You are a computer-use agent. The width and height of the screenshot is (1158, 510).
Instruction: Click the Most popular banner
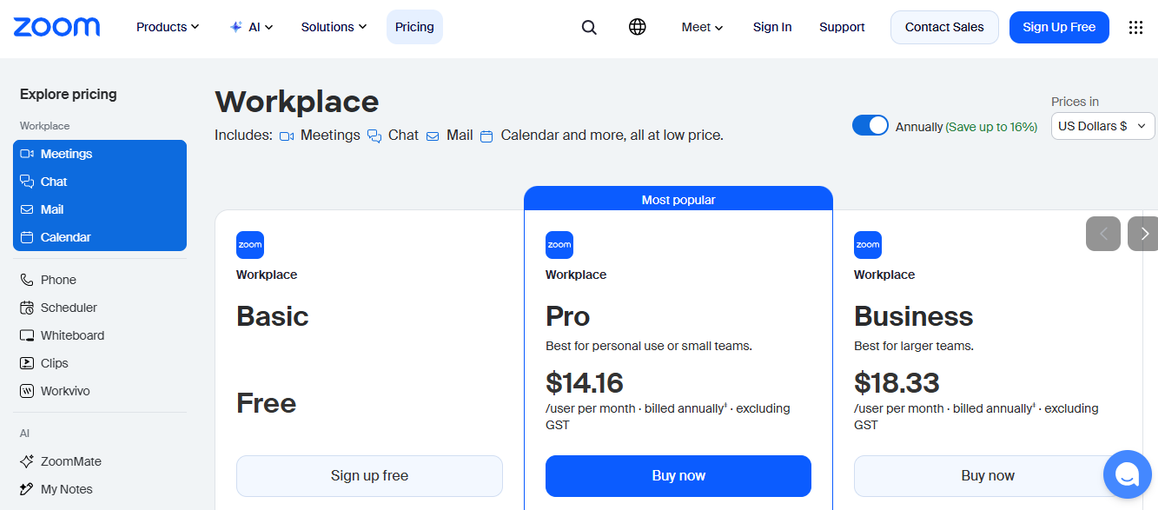(x=679, y=199)
